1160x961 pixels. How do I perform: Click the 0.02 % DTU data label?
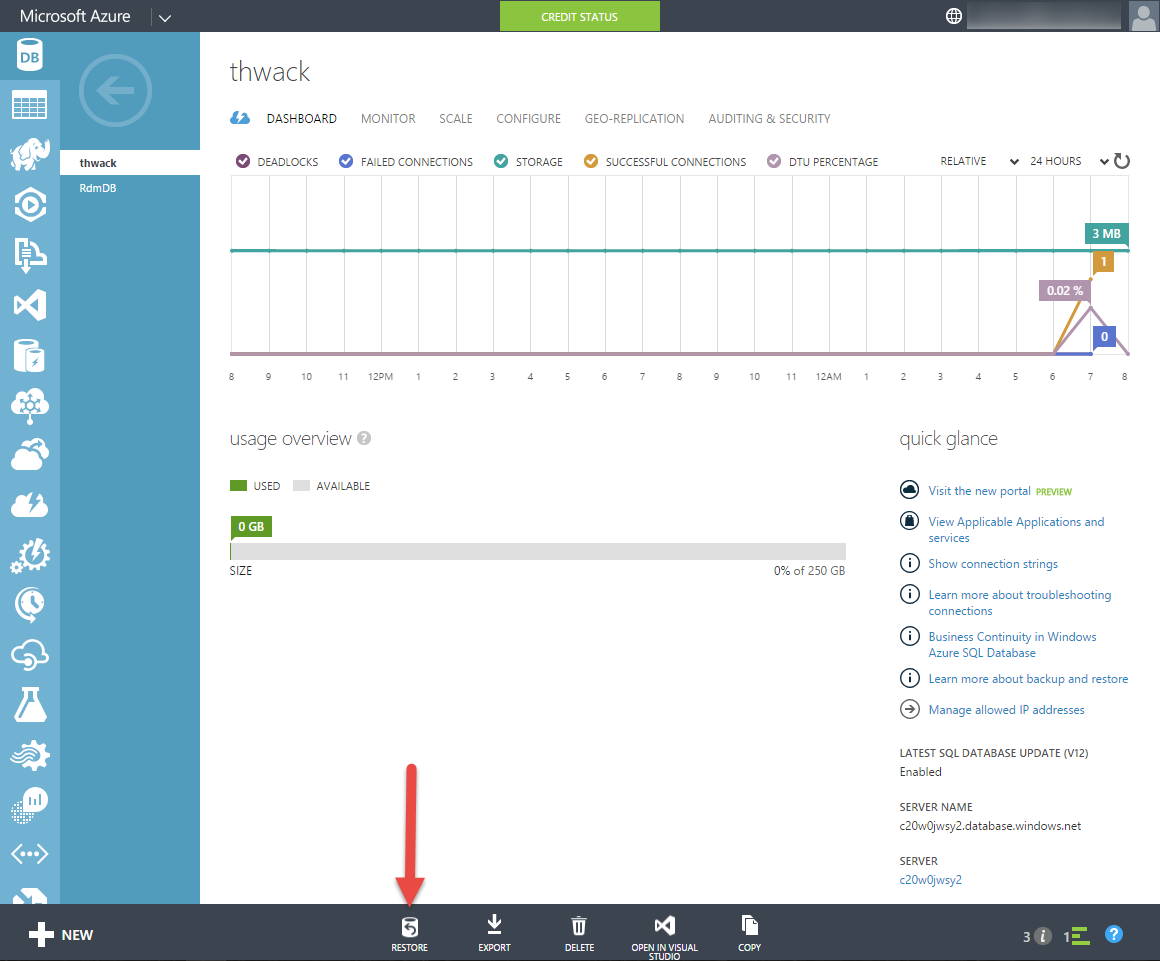[x=1065, y=291]
